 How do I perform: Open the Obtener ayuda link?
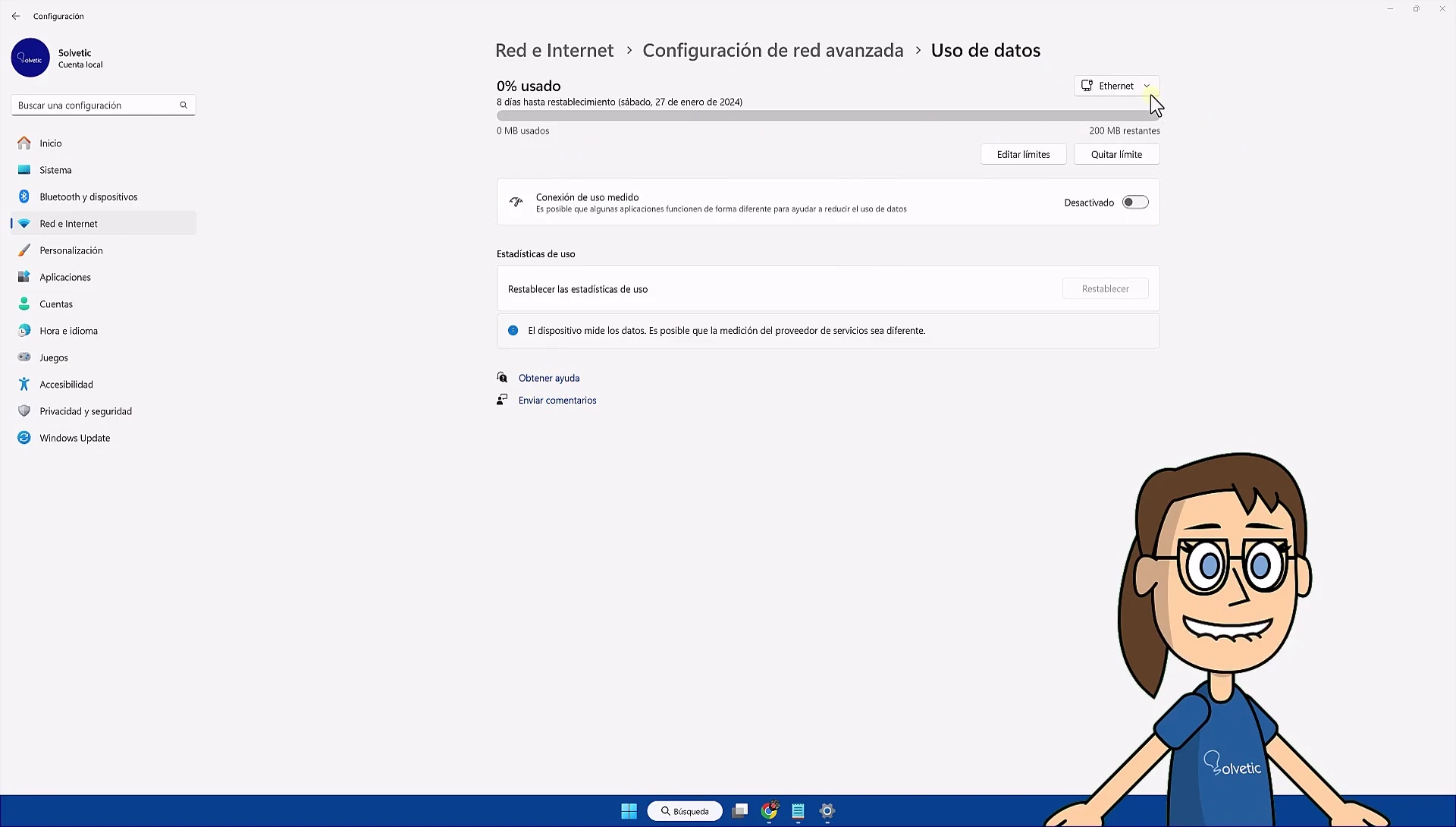tap(548, 378)
